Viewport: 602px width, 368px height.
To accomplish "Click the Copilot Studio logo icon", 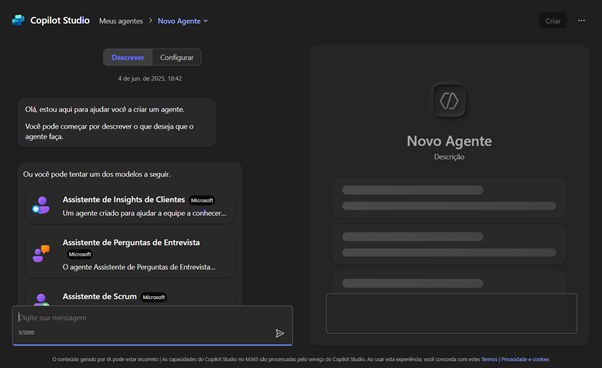I will tap(18, 20).
